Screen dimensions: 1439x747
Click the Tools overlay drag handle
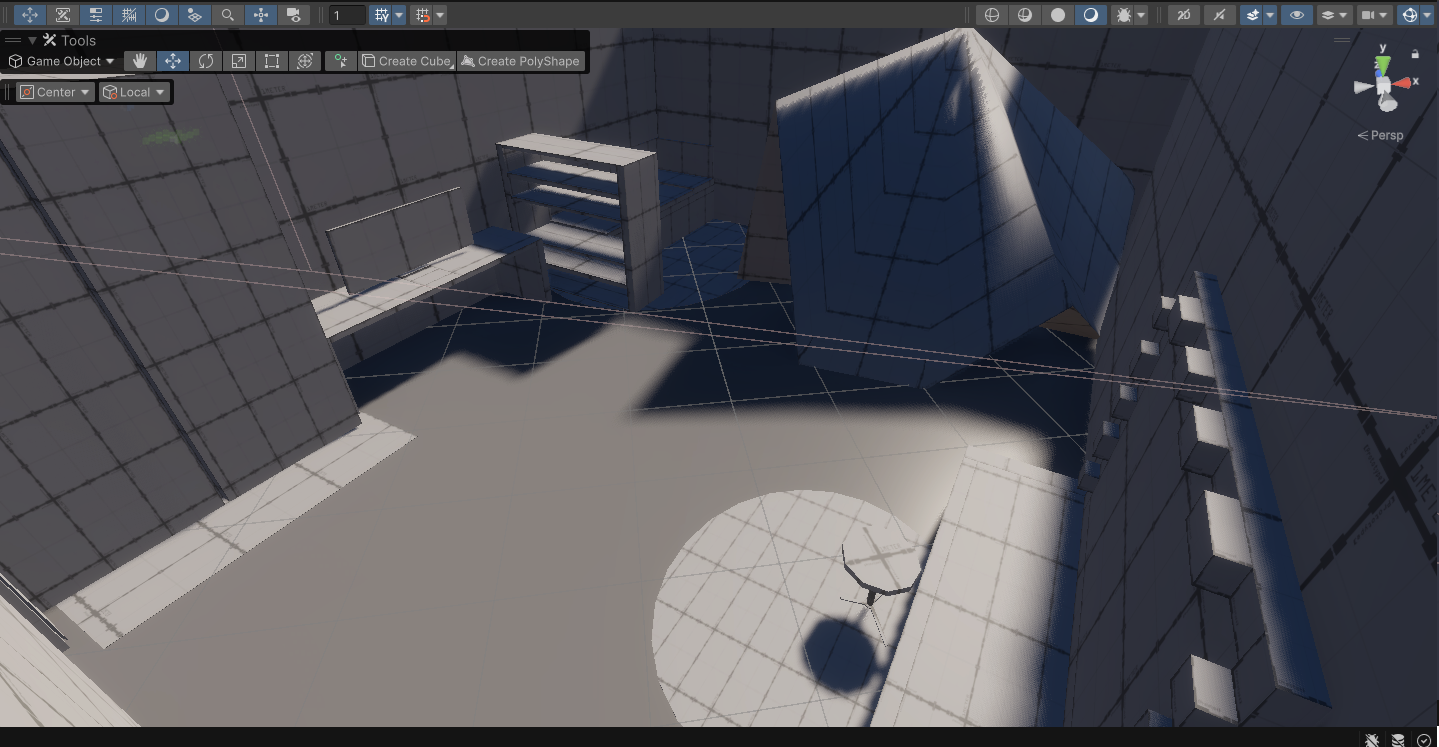[x=13, y=40]
